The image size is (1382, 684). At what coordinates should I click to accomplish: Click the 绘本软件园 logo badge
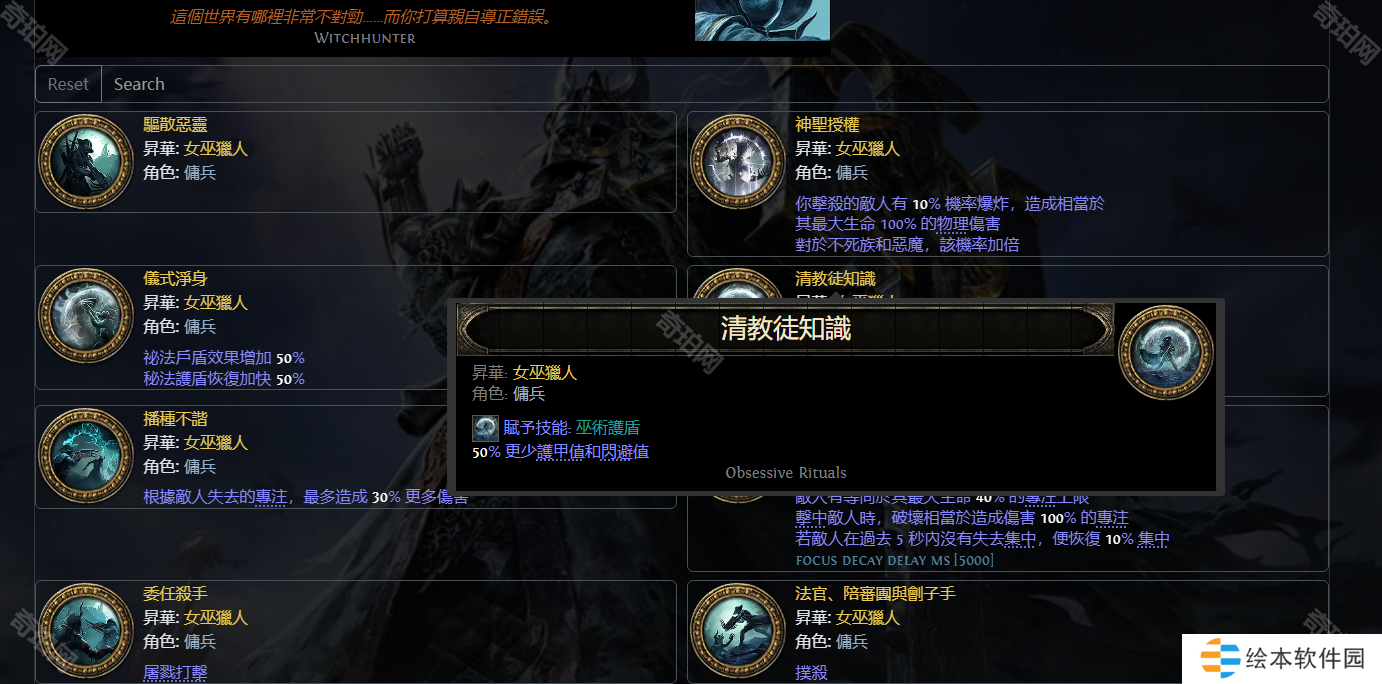(1282, 658)
